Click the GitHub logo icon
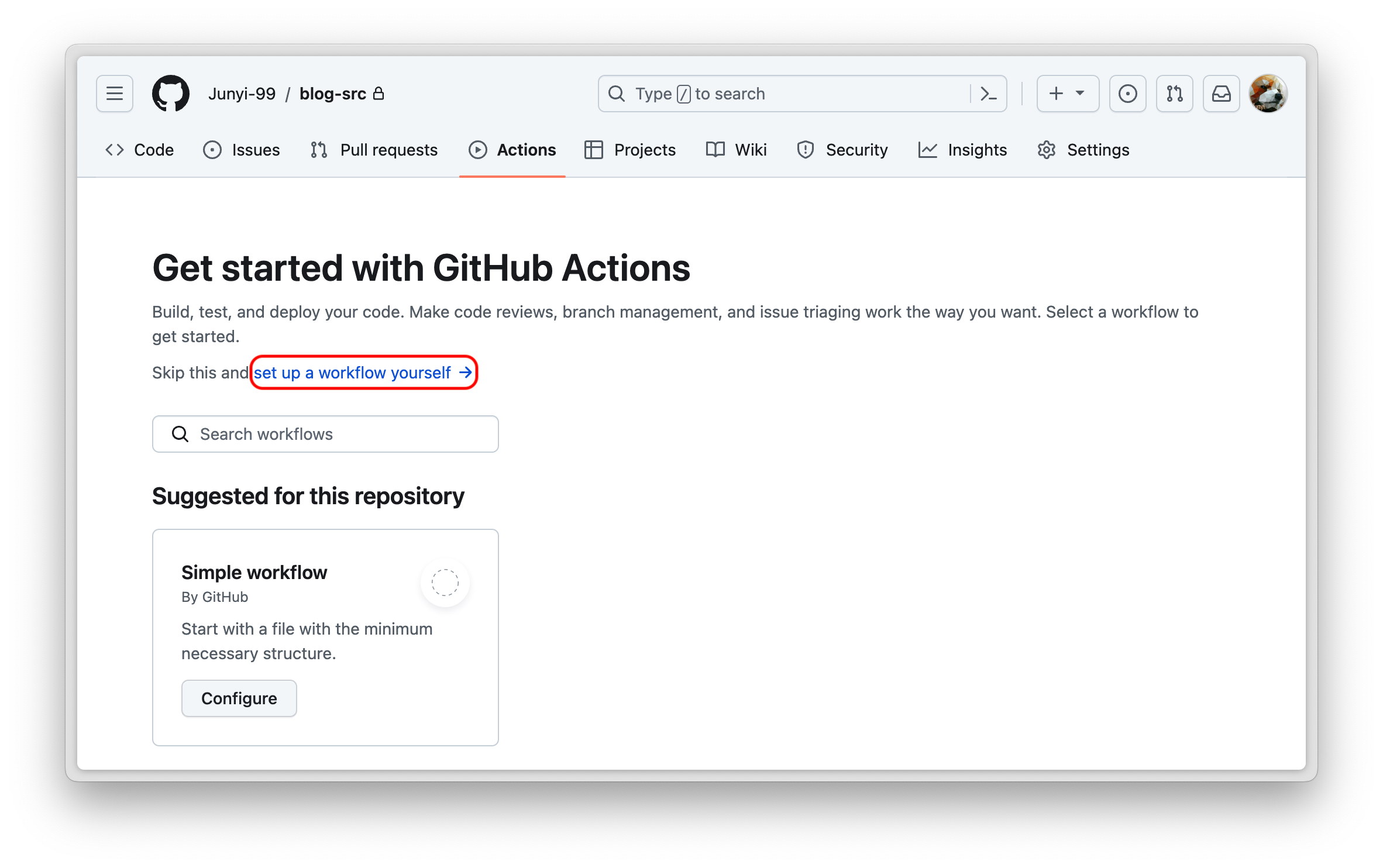 pos(169,93)
